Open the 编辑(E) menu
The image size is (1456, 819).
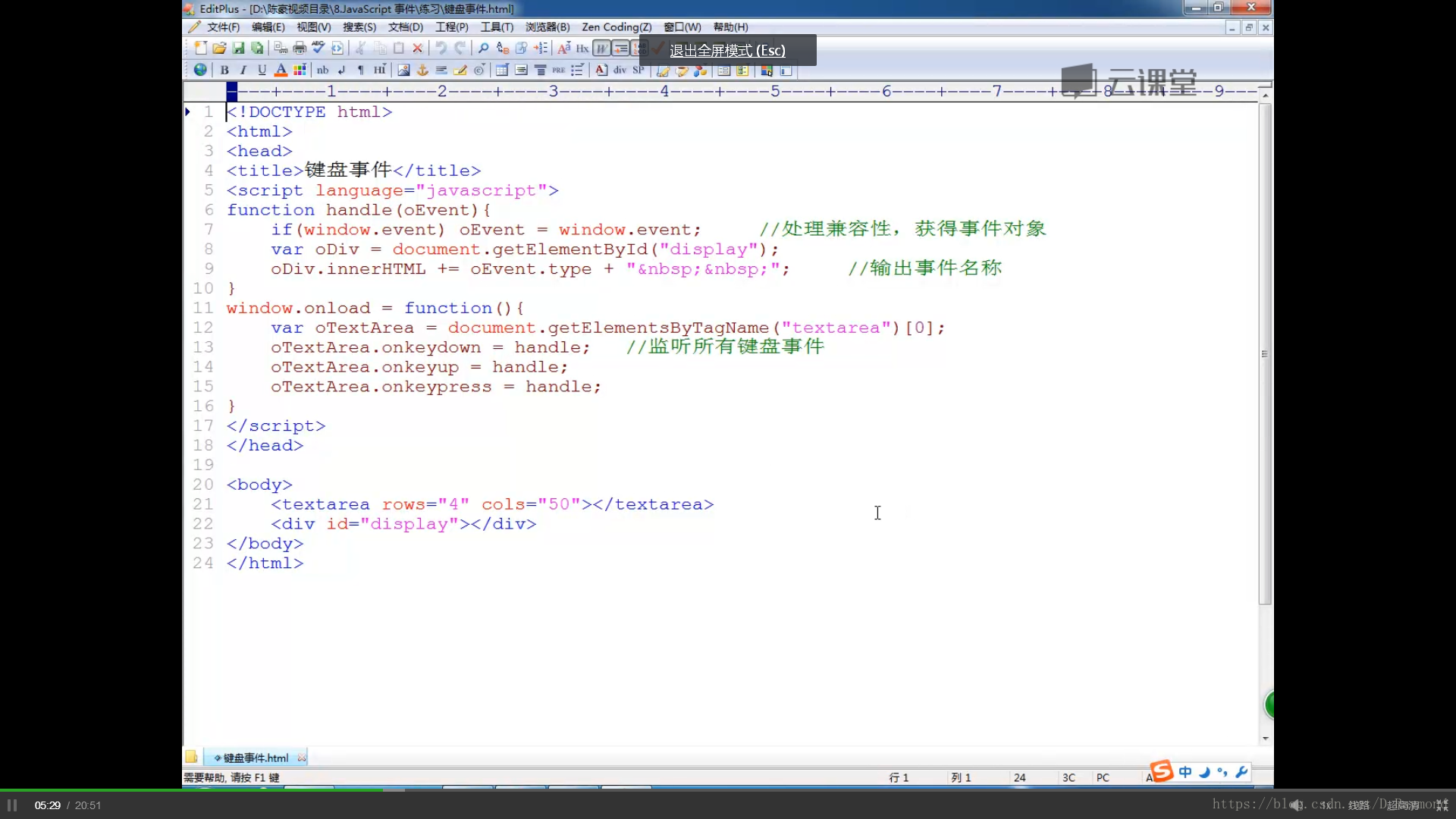pyautogui.click(x=268, y=27)
